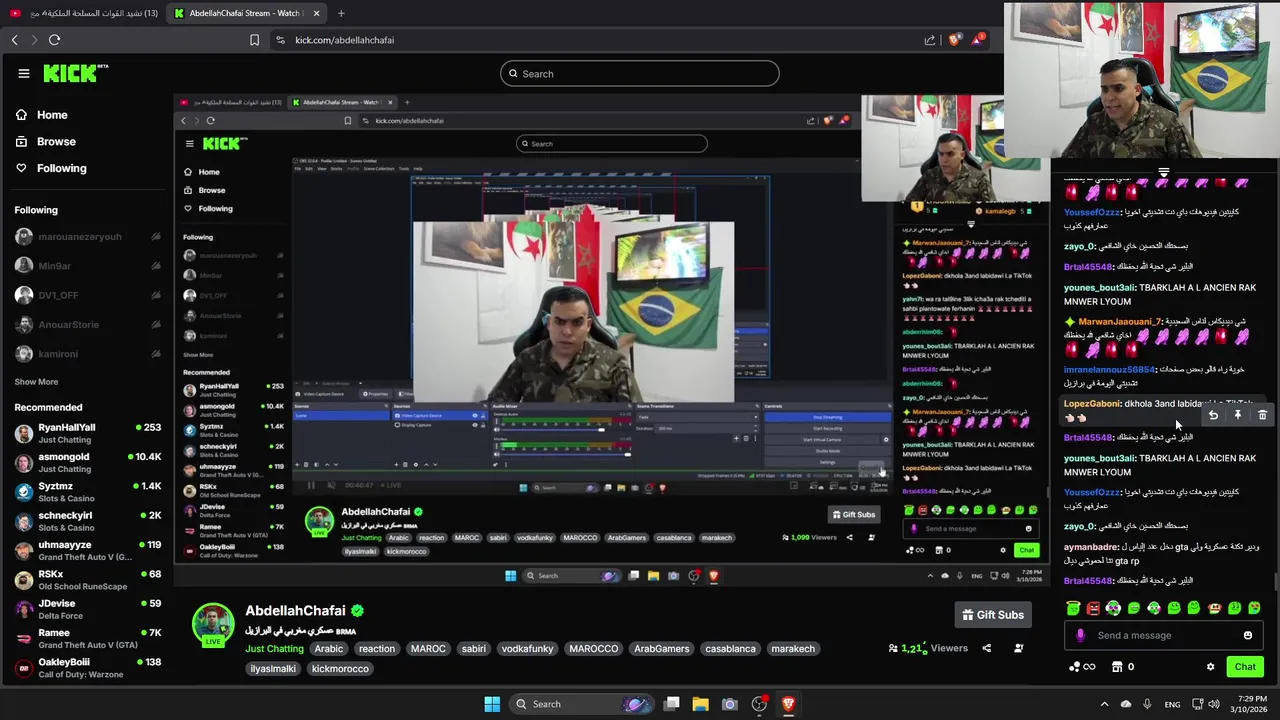1280x720 pixels.
Task: Click username imranelannouz56854 in chat
Action: click(x=1109, y=369)
